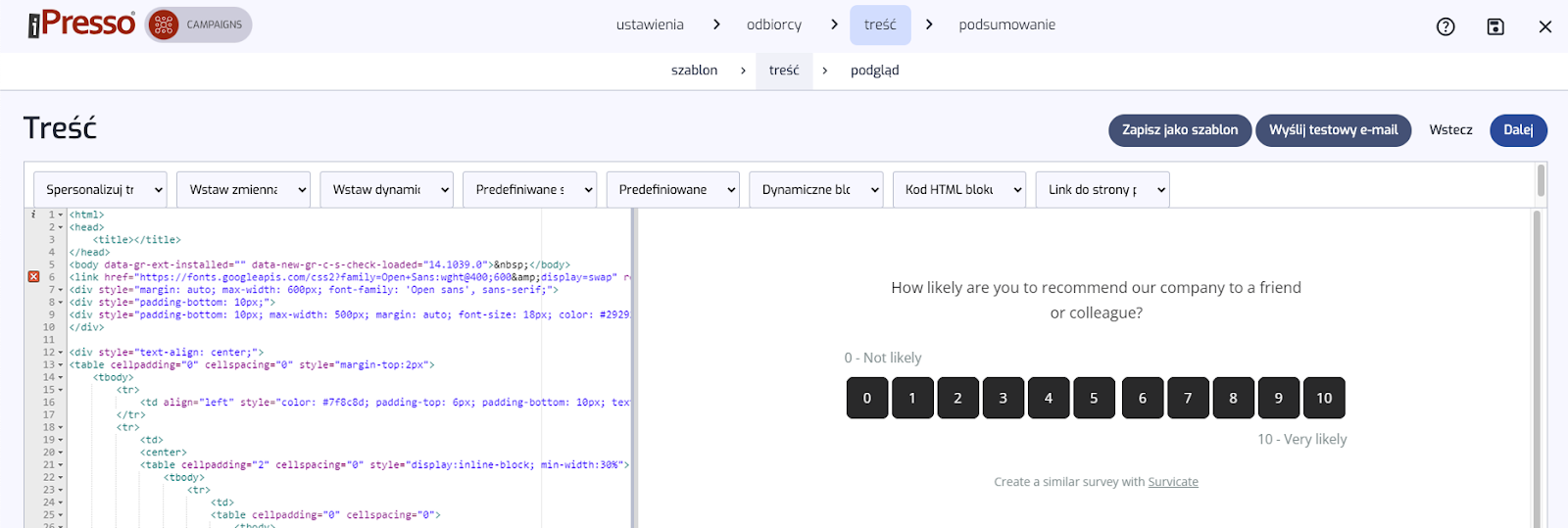Open the Link do strony dropdown
Viewport: 1568px width, 528px height.
[x=1102, y=189]
